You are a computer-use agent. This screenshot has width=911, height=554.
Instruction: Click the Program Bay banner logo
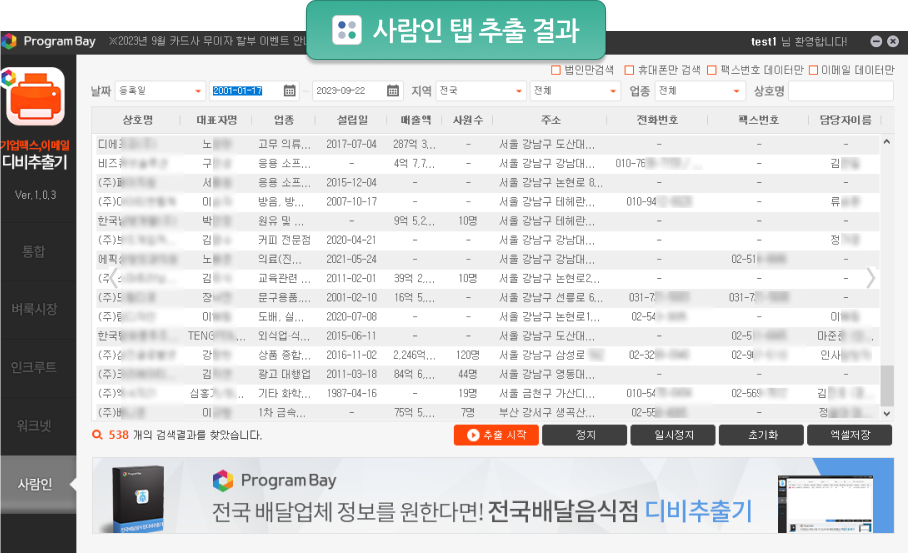pos(275,480)
